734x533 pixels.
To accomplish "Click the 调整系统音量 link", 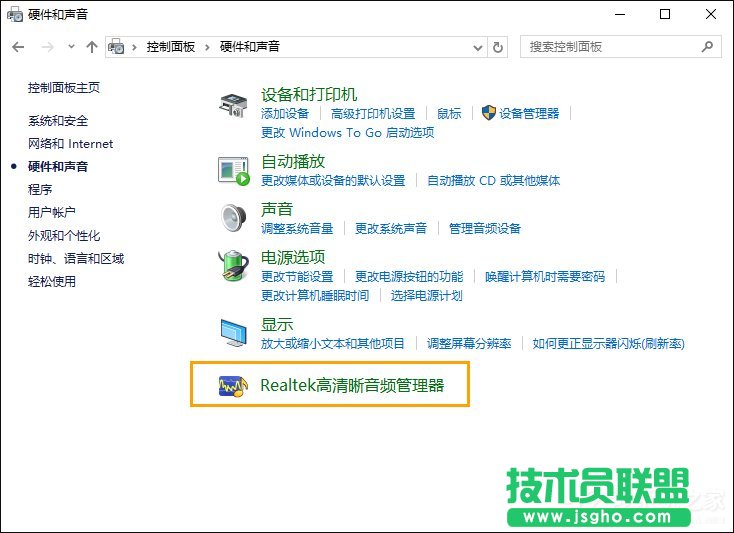I will pyautogui.click(x=297, y=228).
